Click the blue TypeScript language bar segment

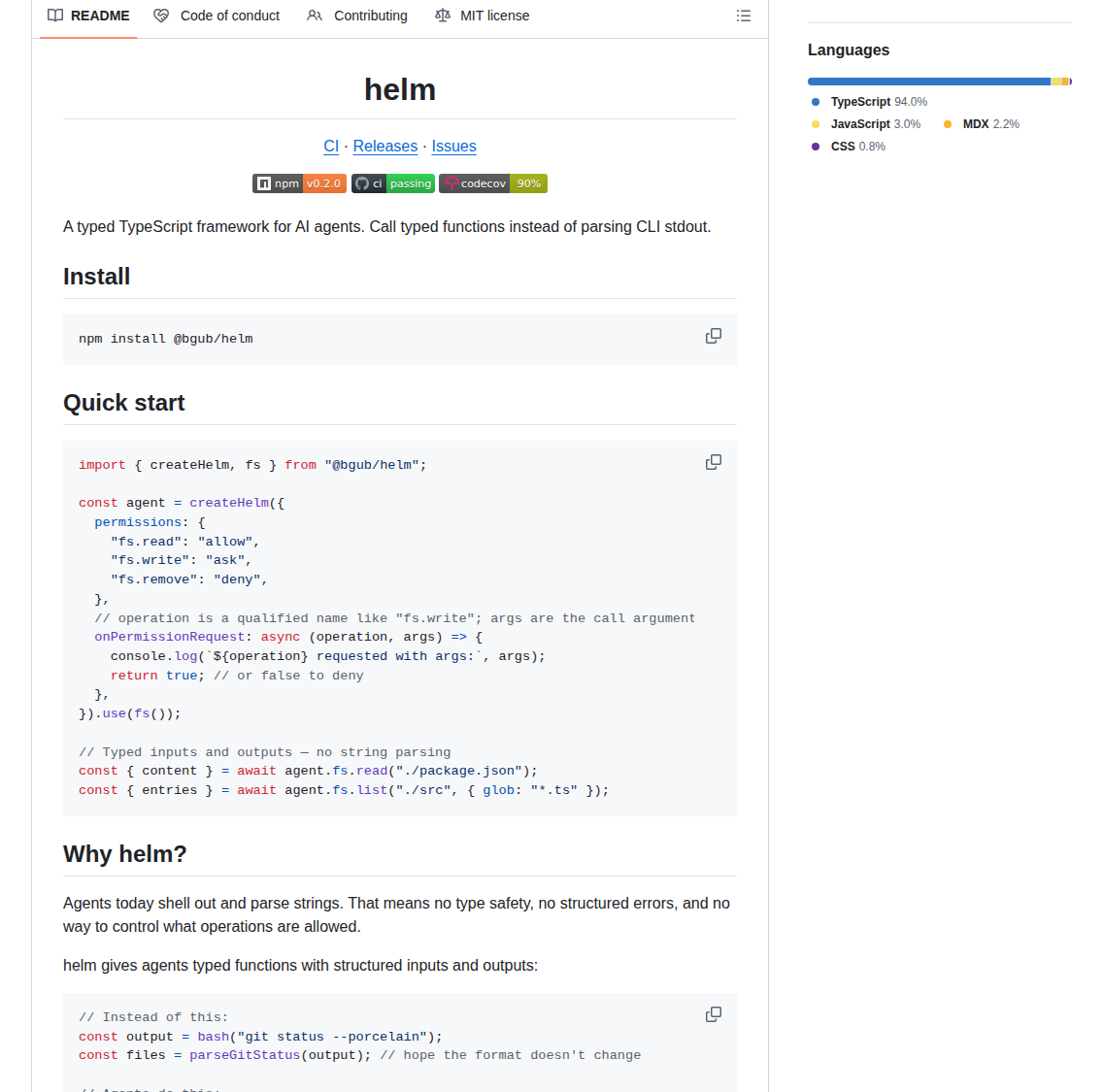pos(928,82)
